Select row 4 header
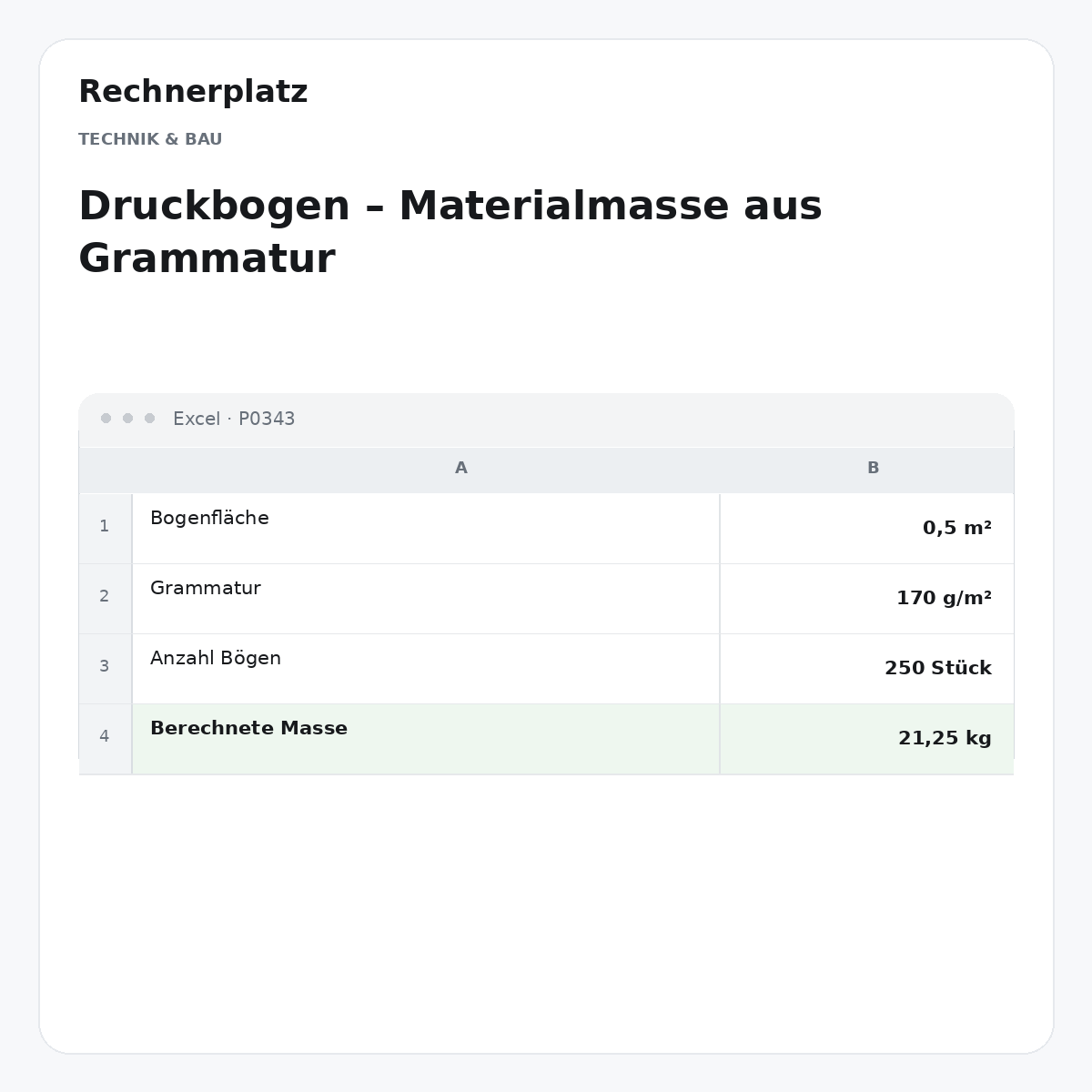 click(105, 739)
